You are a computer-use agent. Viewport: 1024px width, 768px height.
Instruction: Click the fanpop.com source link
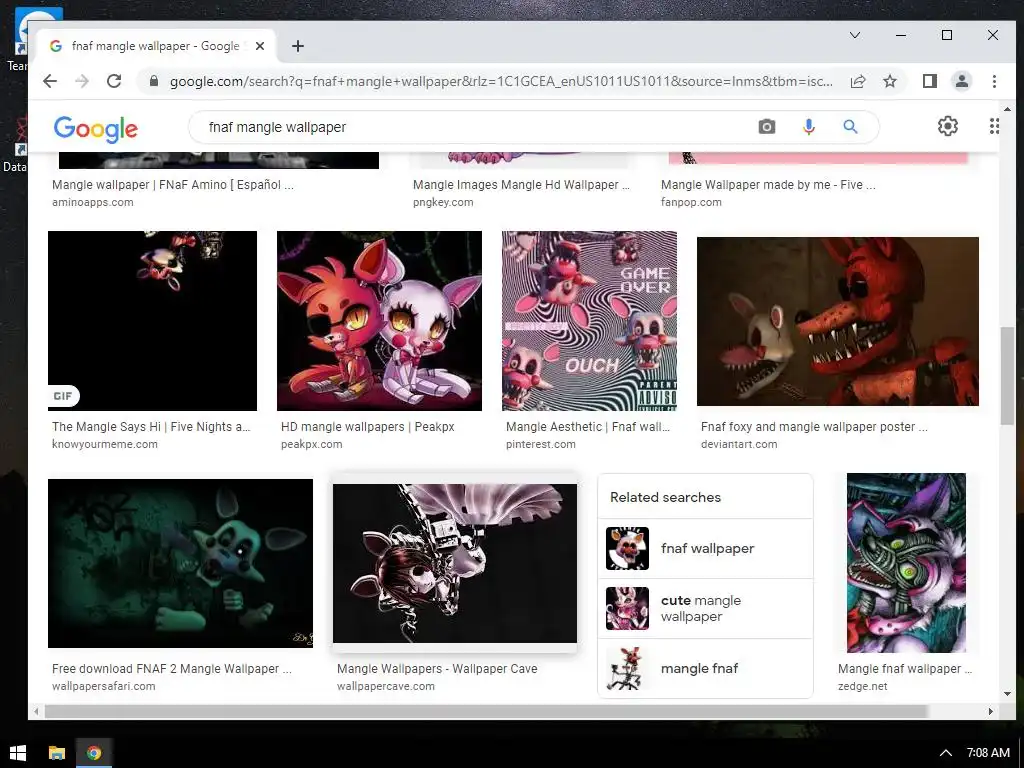691,202
